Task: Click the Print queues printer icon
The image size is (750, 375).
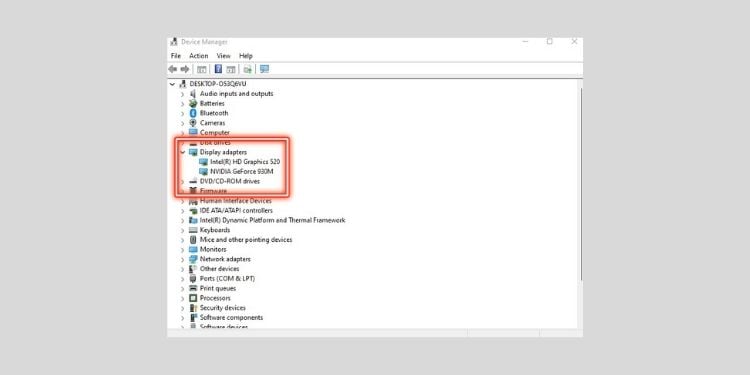Action: tap(193, 288)
